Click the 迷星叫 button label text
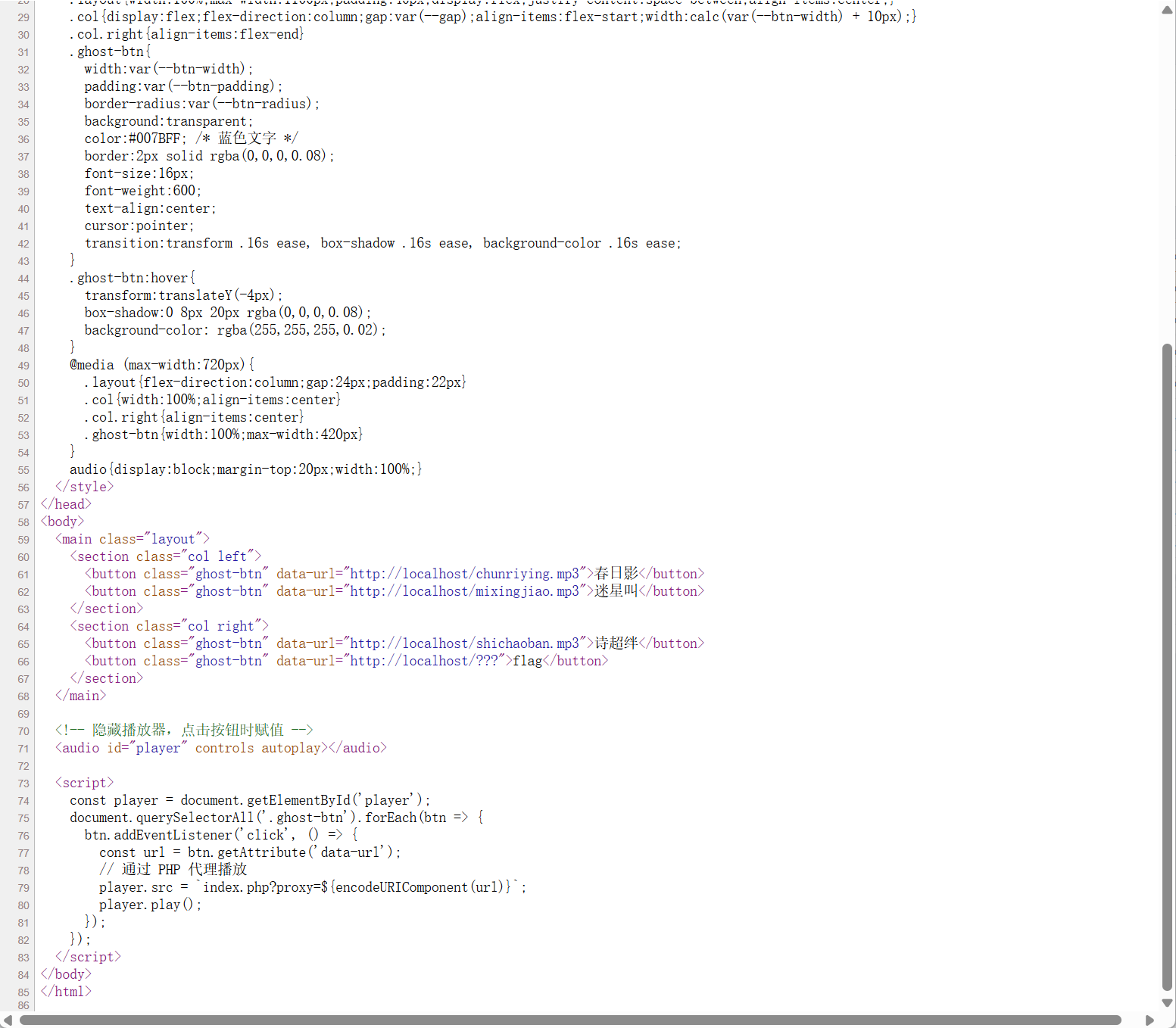This screenshot has height=1028, width=1176. click(617, 591)
